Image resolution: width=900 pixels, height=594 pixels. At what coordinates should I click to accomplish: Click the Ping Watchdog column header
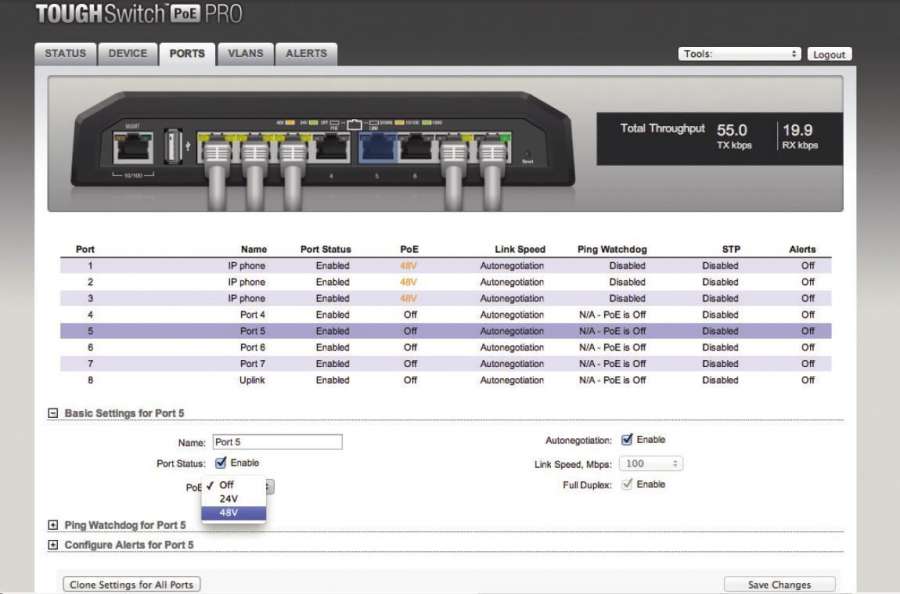tap(612, 249)
